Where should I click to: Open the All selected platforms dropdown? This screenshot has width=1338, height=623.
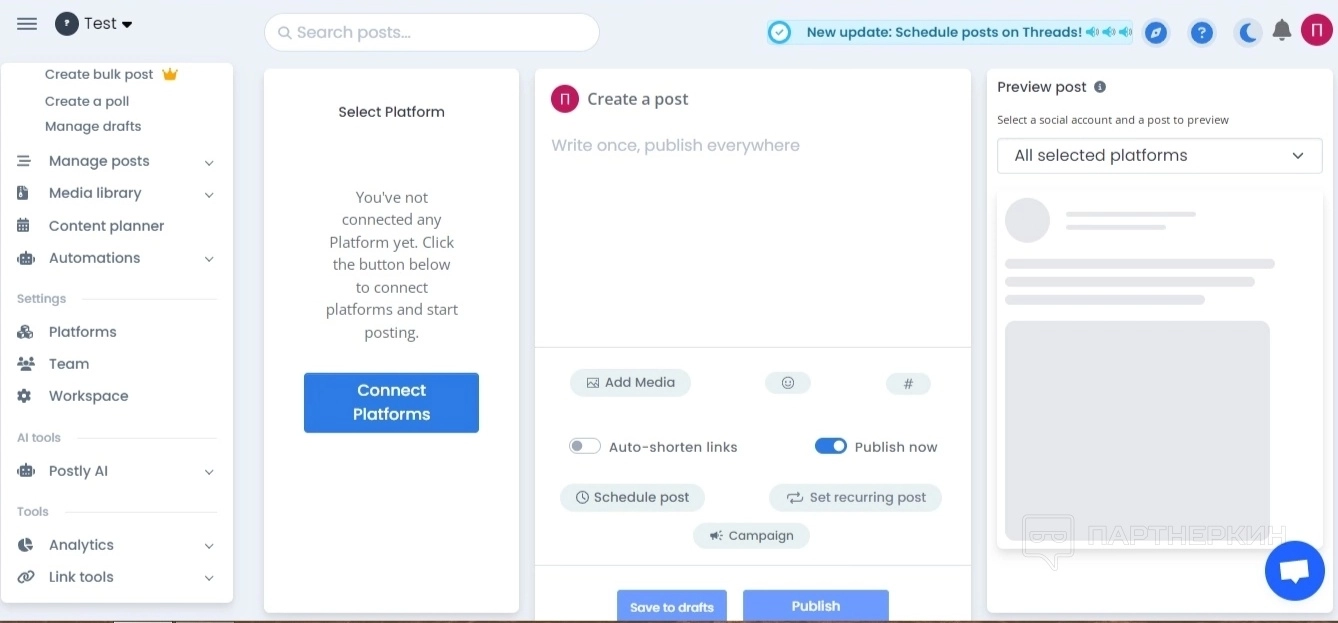point(1159,156)
